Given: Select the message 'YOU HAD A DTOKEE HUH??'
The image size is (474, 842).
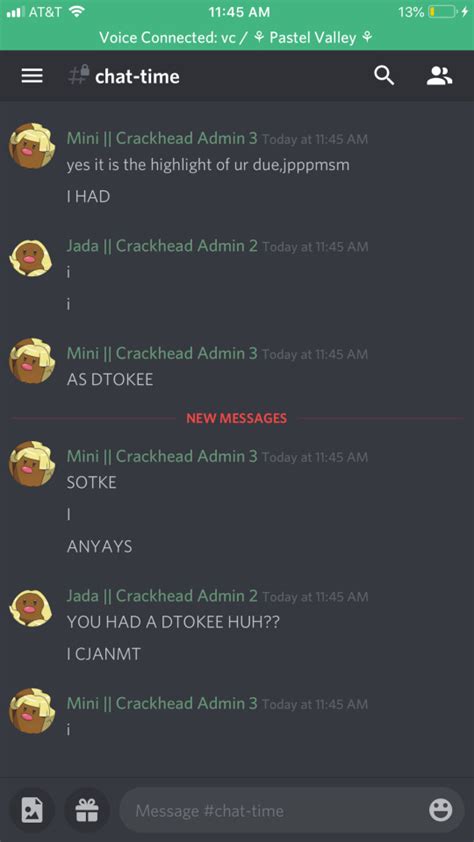Looking at the screenshot, I should (173, 622).
